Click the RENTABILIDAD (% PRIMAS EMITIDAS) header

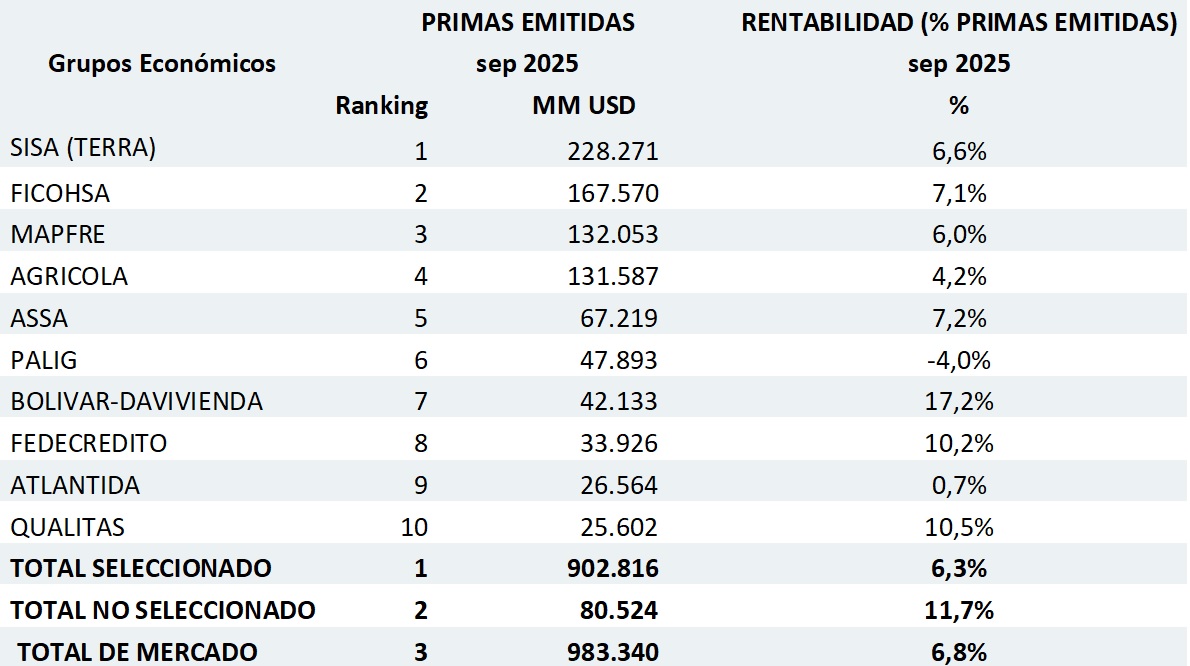click(958, 23)
